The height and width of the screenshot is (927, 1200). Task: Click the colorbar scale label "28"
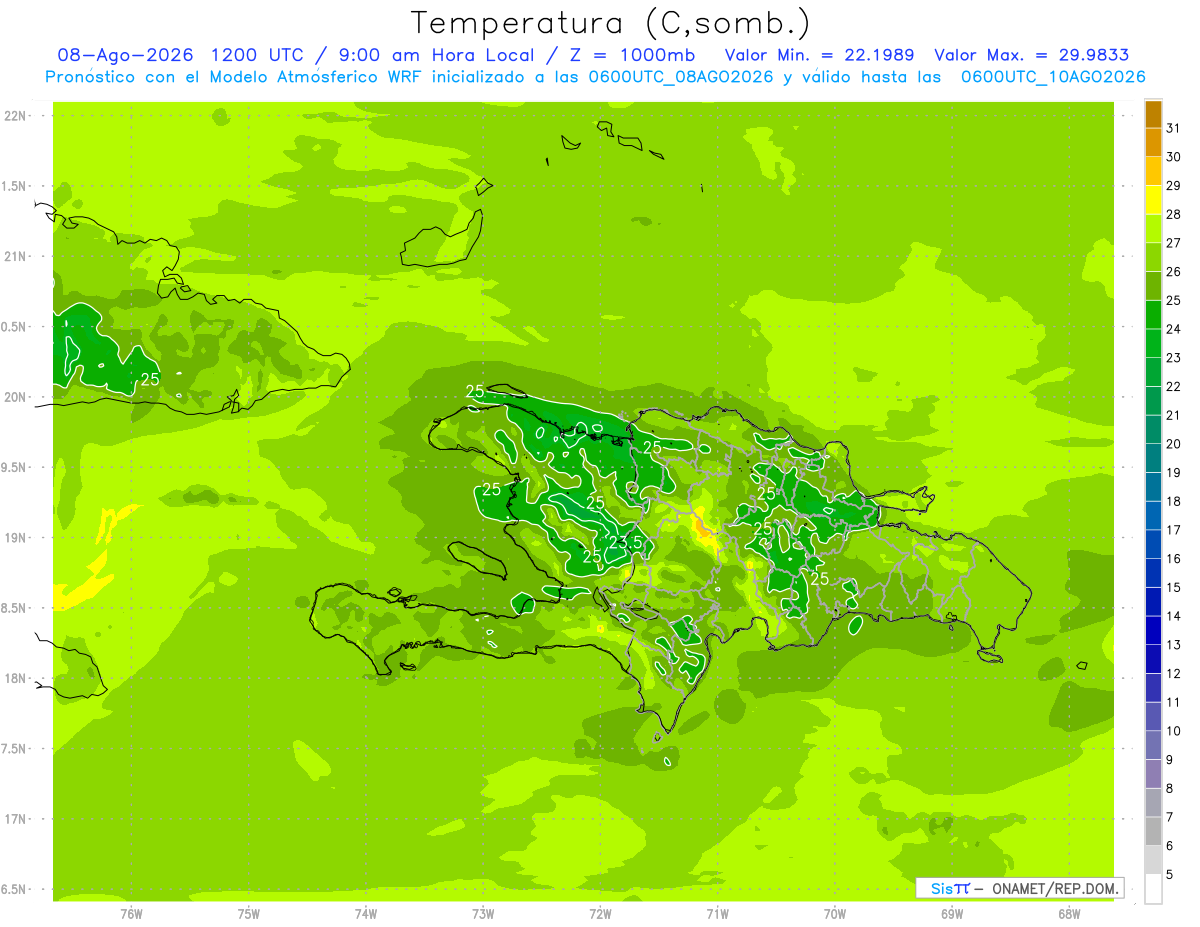tap(1173, 214)
